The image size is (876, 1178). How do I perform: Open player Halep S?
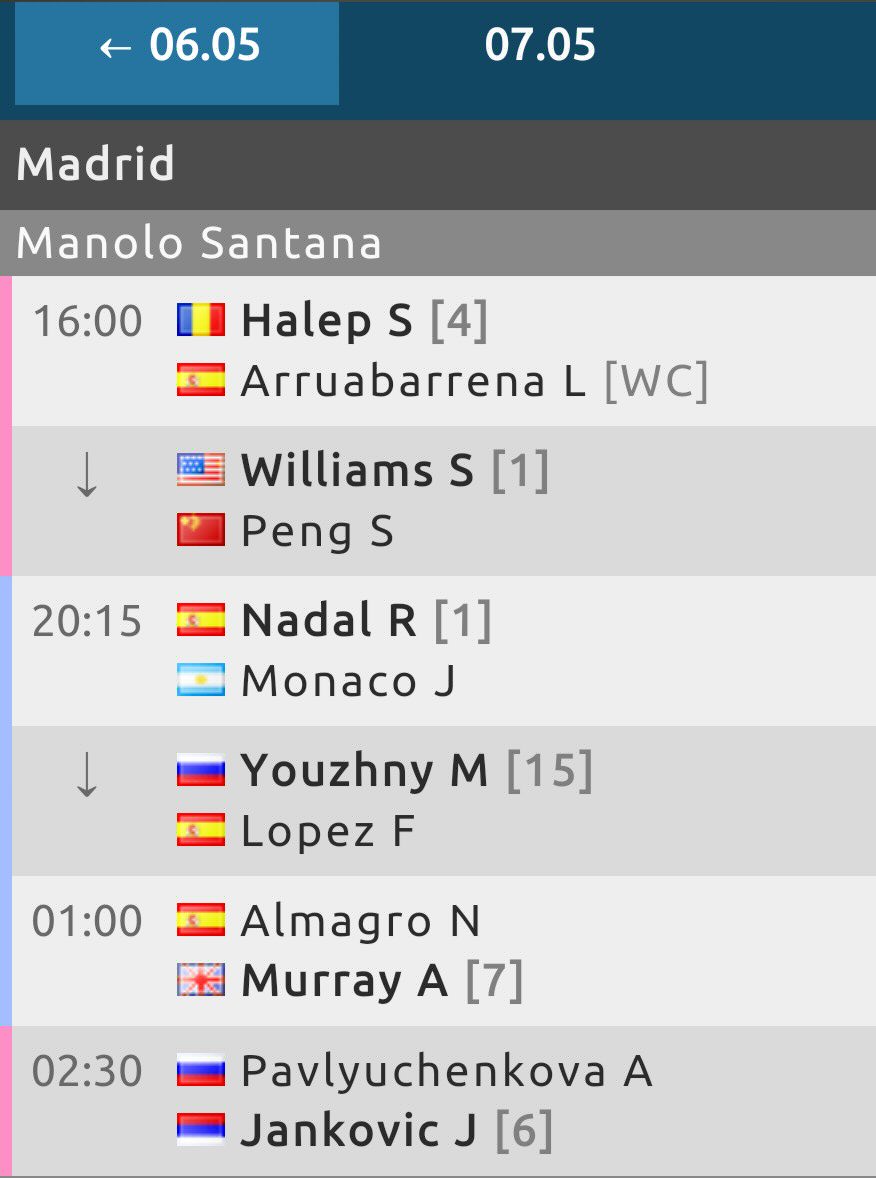(x=327, y=321)
